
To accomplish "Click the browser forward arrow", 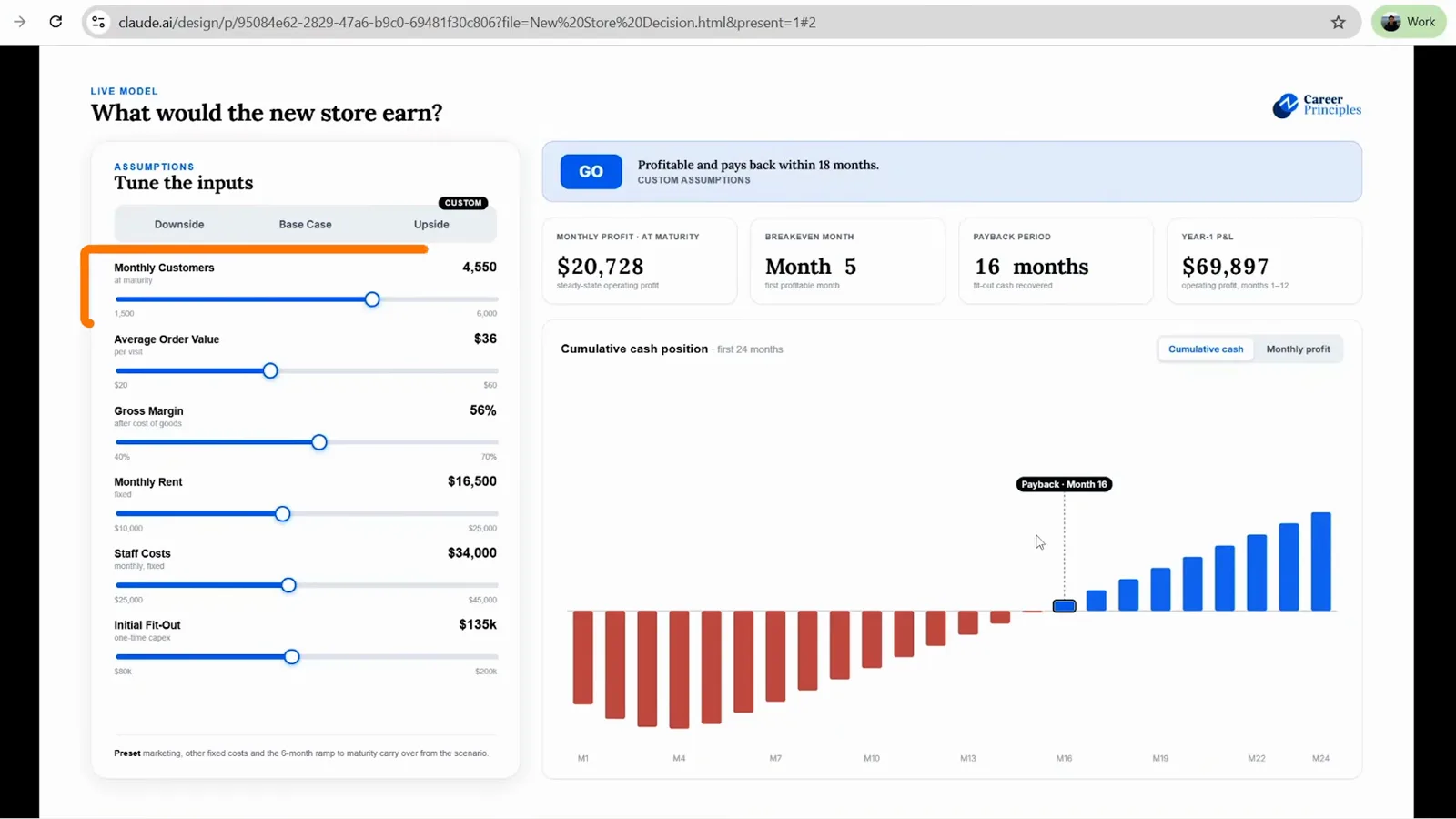I will point(20,22).
